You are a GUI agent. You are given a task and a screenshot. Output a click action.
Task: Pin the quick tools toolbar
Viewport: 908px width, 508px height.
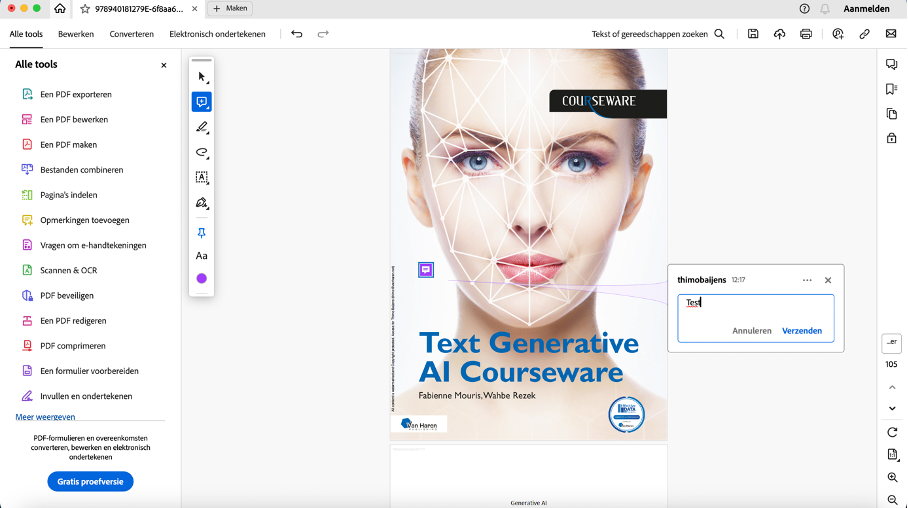pos(202,233)
